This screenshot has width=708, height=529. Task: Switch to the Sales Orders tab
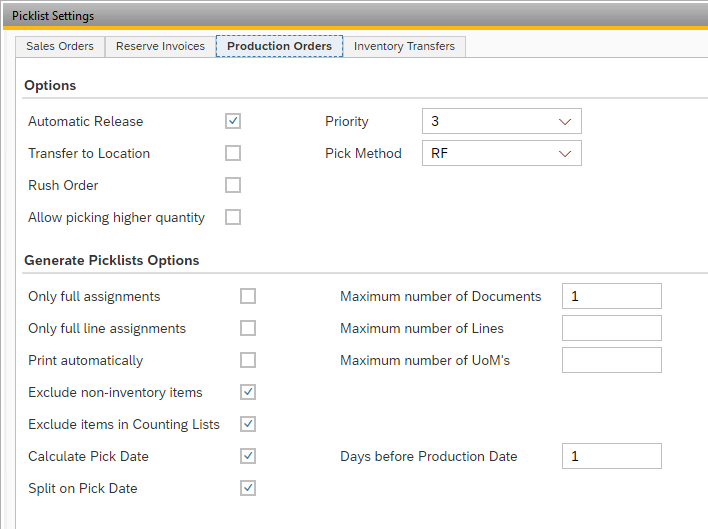[60, 46]
